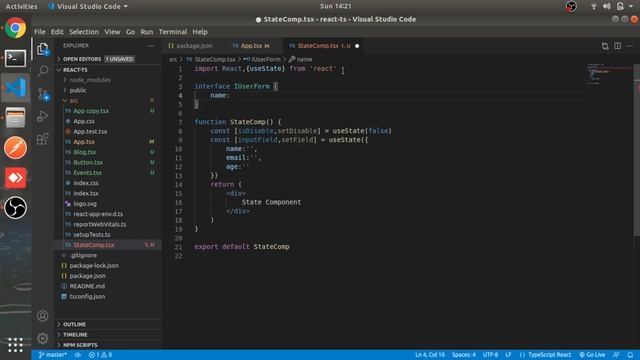Expand the node_modules folder
The image size is (640, 360).
[x=108, y=80]
